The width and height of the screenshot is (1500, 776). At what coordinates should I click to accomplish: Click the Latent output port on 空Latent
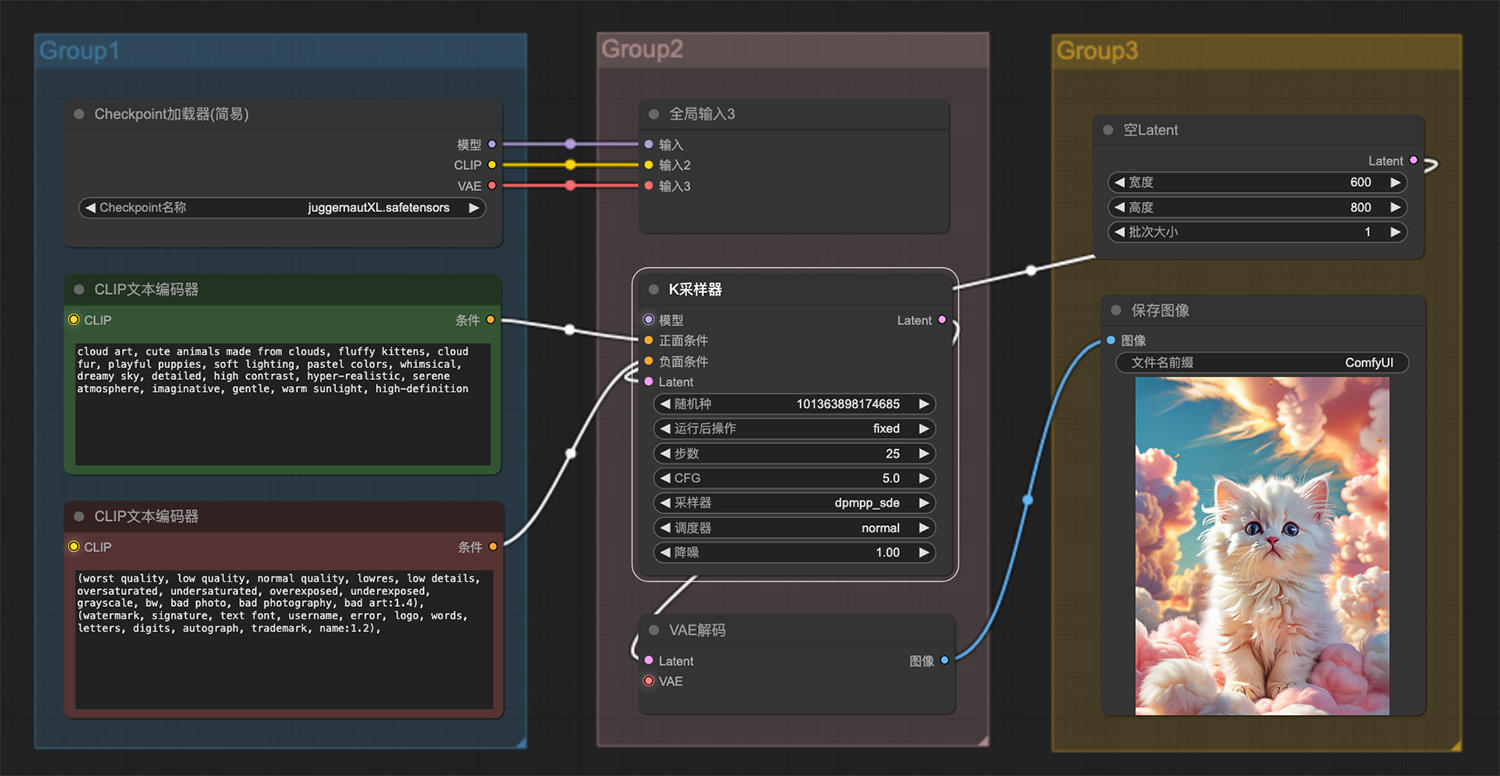1413,160
